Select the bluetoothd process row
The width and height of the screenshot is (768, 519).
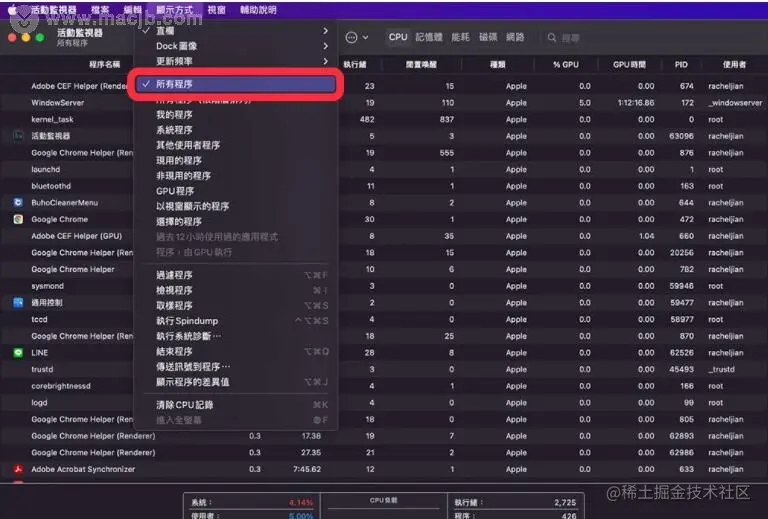coord(384,186)
